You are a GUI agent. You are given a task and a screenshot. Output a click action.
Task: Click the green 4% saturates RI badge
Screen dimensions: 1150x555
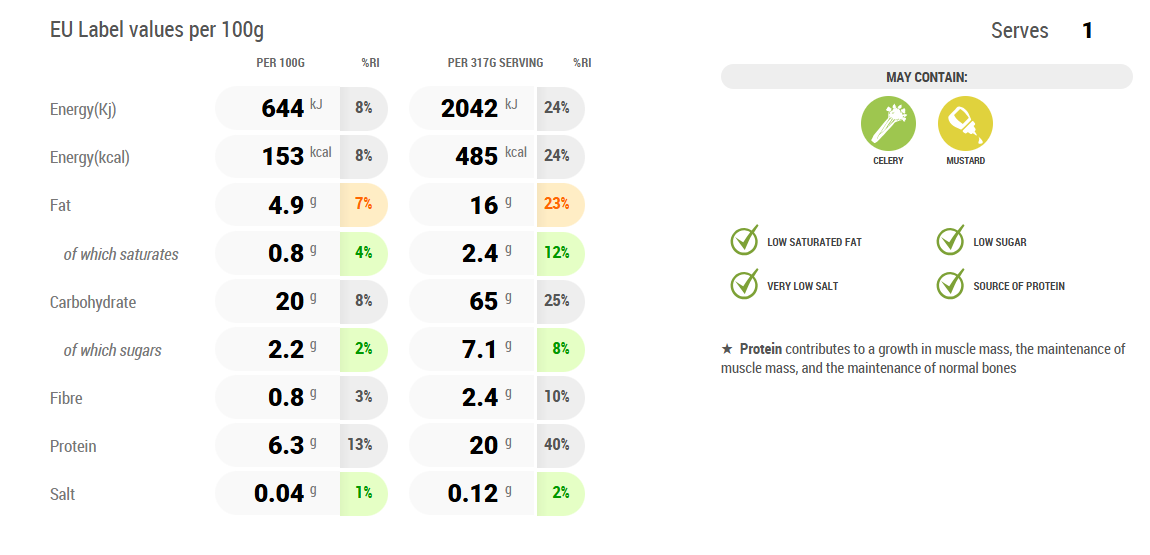coord(363,253)
